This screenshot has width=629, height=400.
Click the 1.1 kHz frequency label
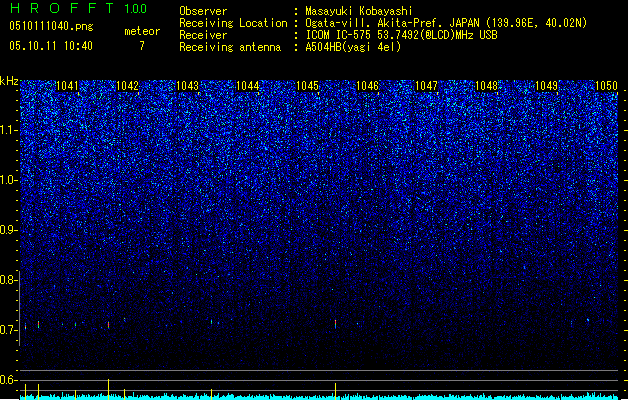8,130
